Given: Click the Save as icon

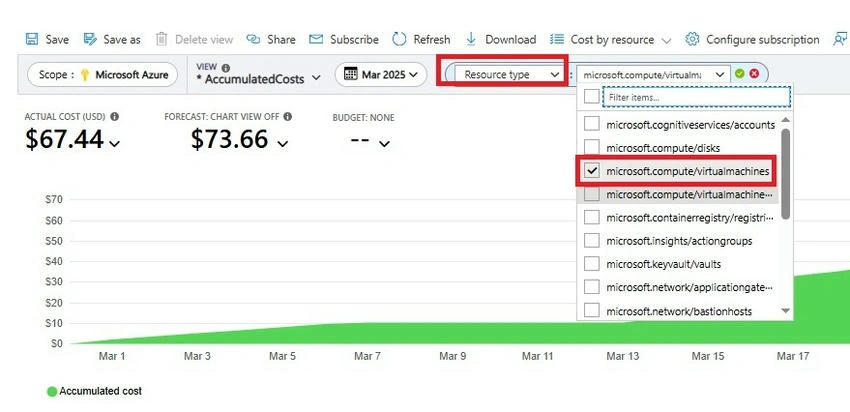Looking at the screenshot, I should click(x=90, y=40).
